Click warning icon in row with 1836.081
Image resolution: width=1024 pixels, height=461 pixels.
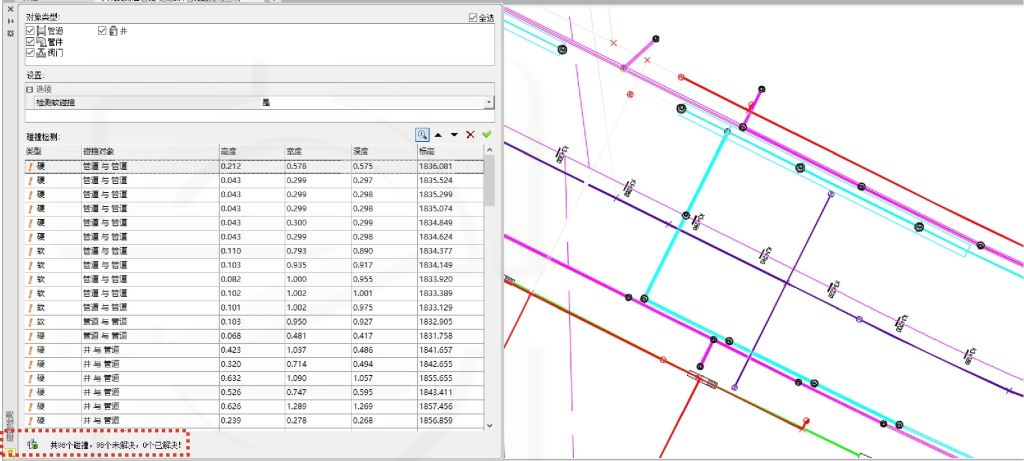(30, 167)
